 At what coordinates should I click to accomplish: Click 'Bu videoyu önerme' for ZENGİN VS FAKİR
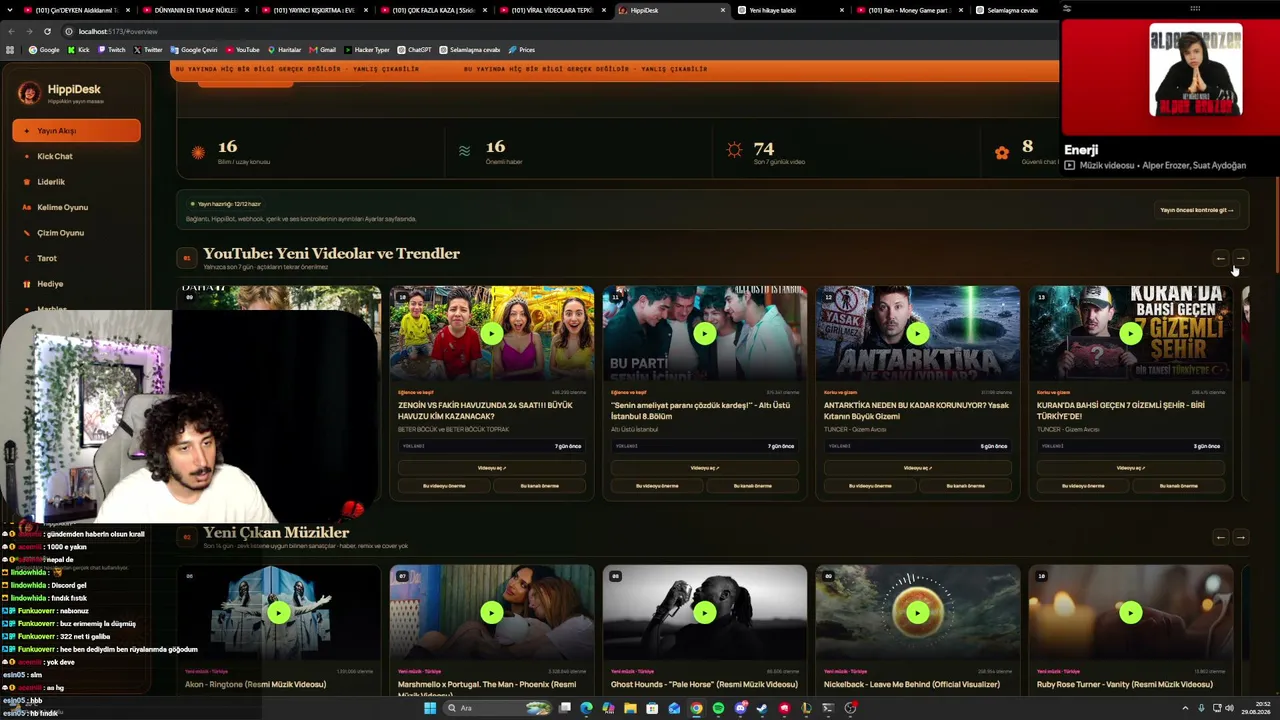(444, 486)
